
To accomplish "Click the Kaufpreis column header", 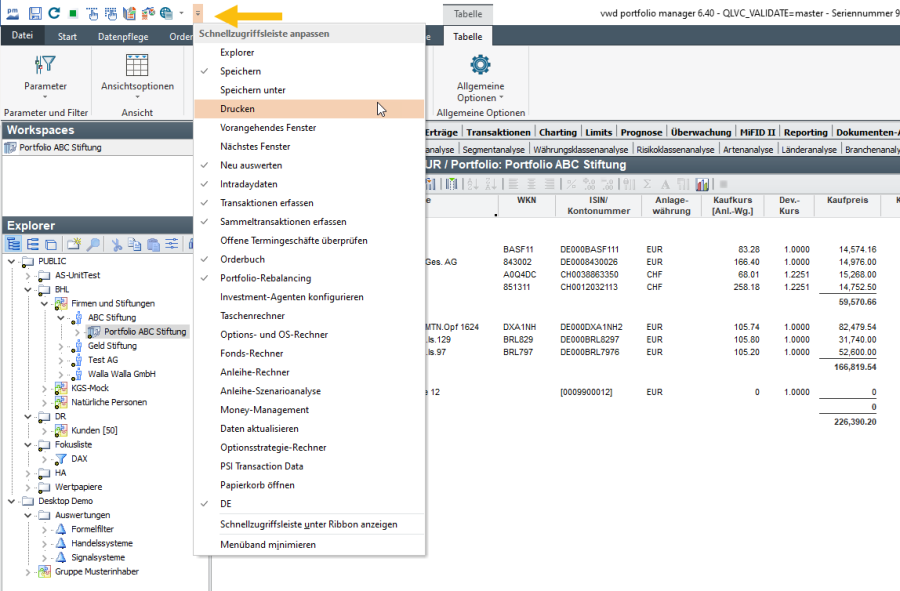I will point(847,200).
